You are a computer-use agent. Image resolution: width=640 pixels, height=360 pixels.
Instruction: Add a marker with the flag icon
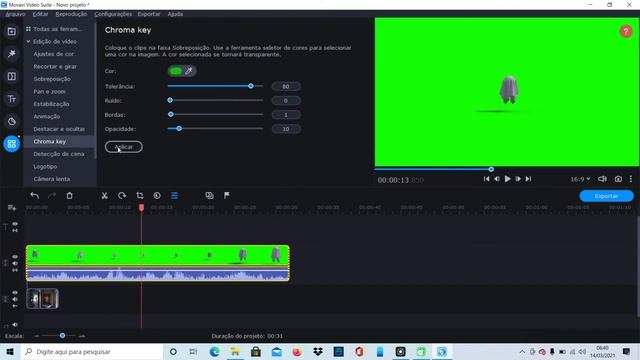[x=227, y=196]
